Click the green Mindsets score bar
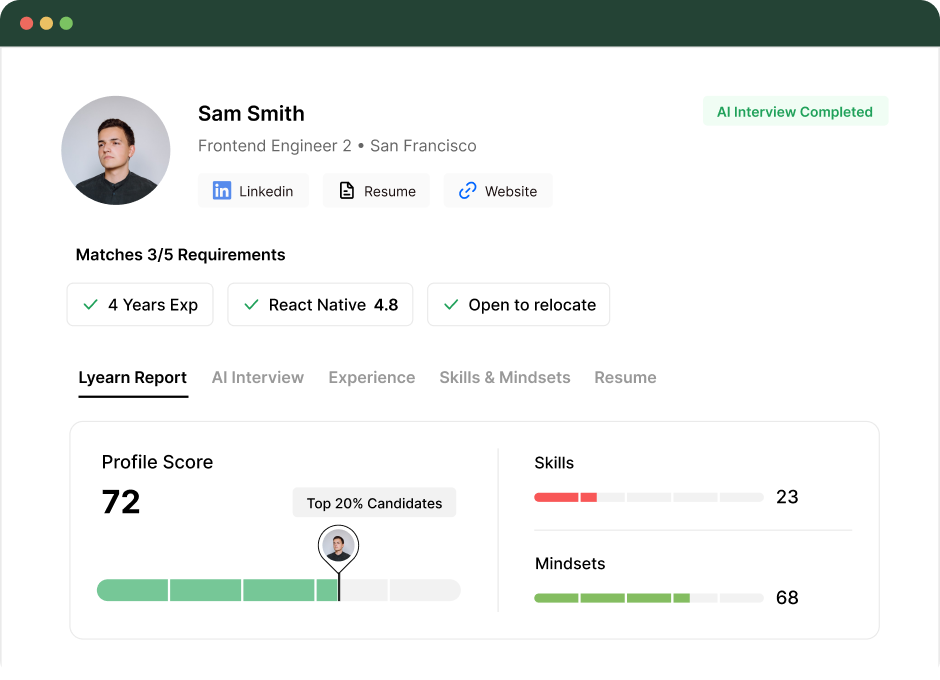 649,598
